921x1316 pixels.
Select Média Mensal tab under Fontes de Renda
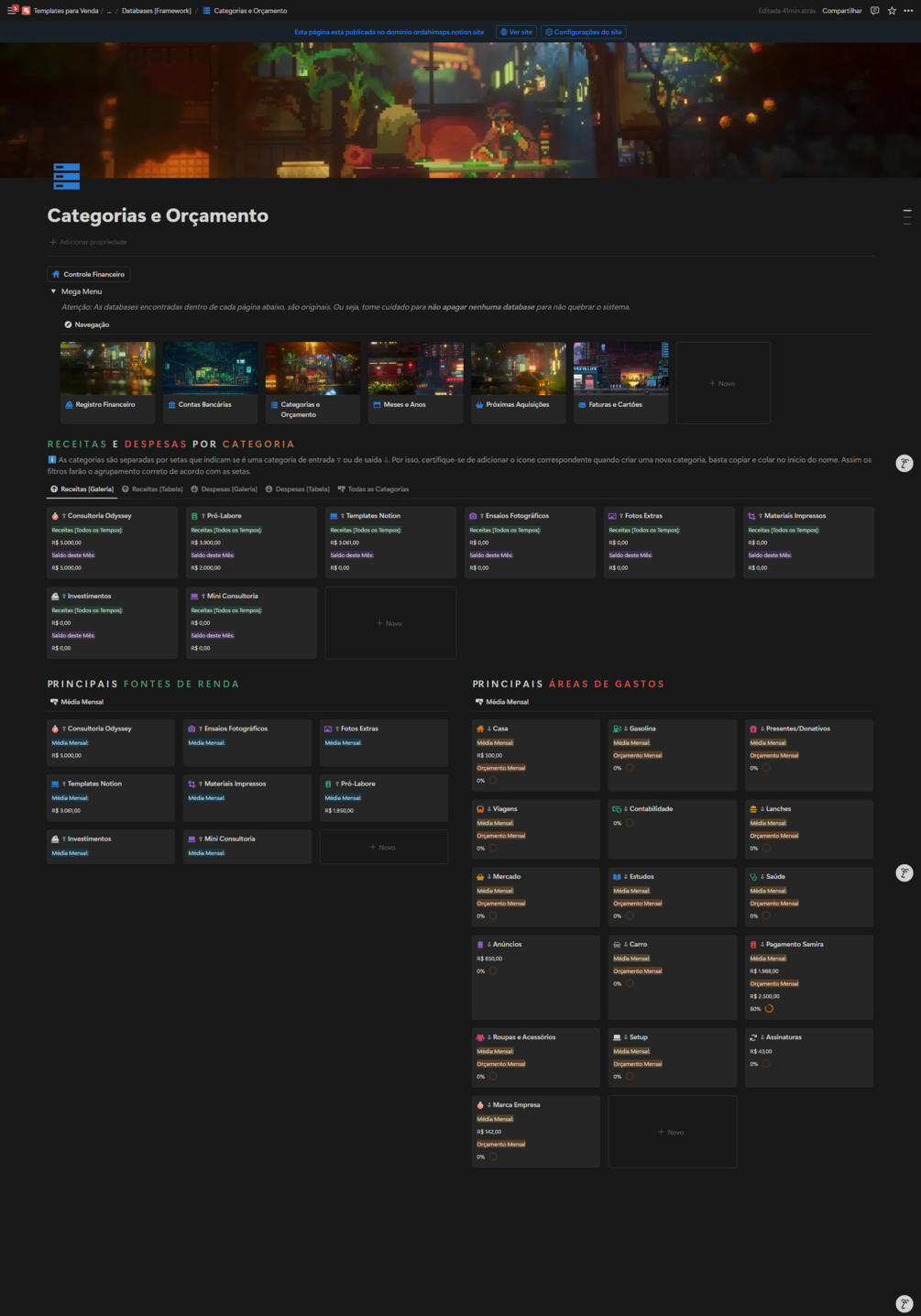pyautogui.click(x=77, y=702)
